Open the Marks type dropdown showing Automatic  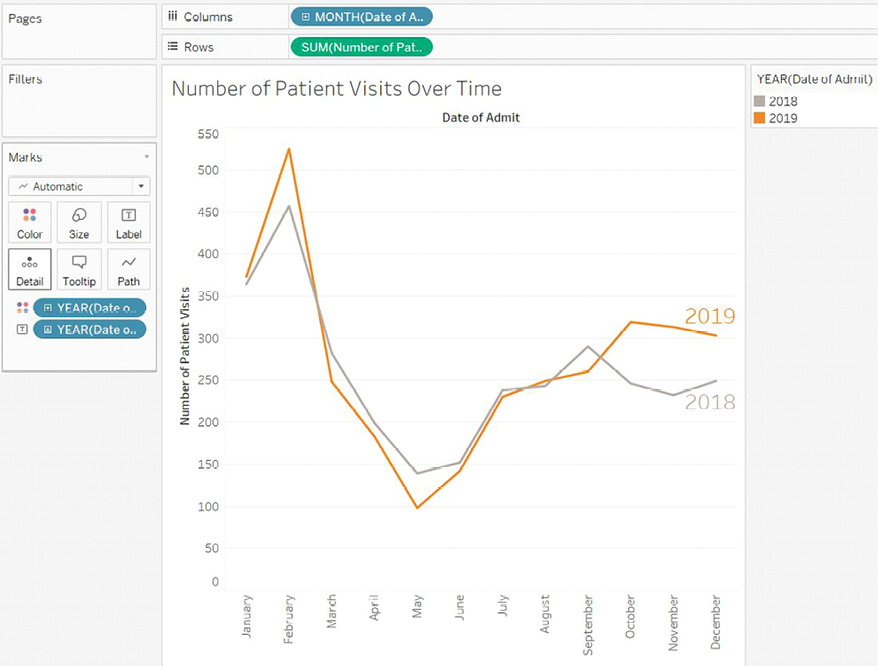coord(78,186)
